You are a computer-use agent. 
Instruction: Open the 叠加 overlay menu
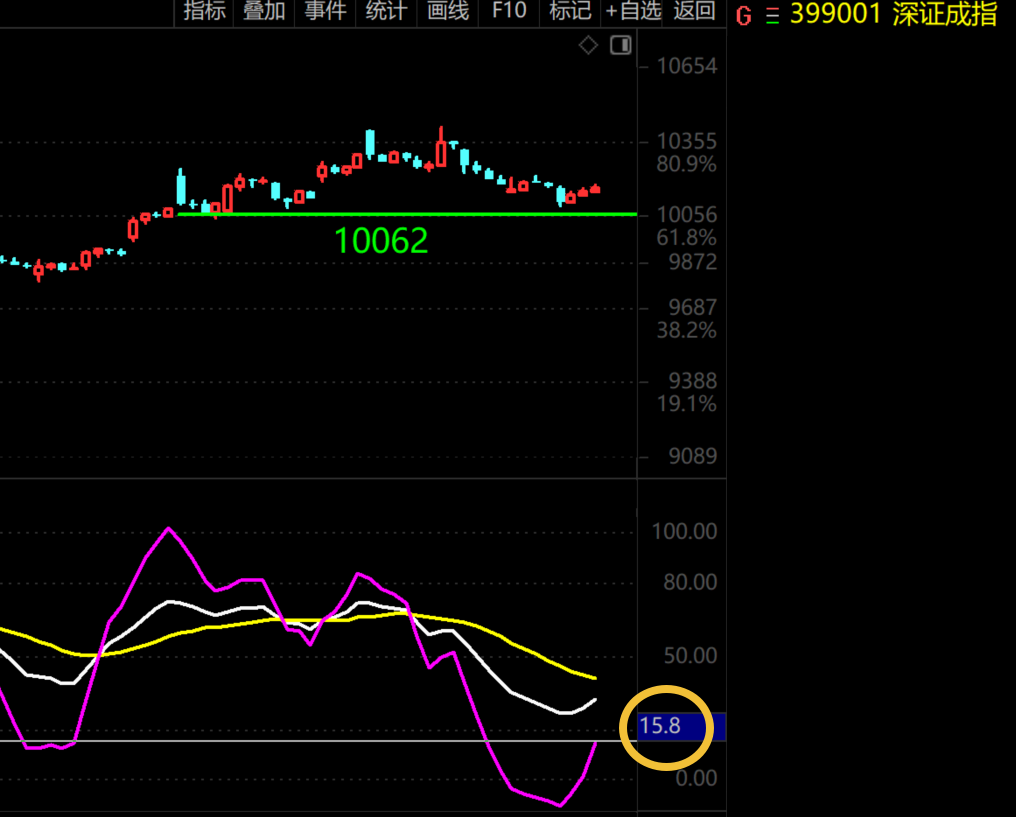click(264, 11)
